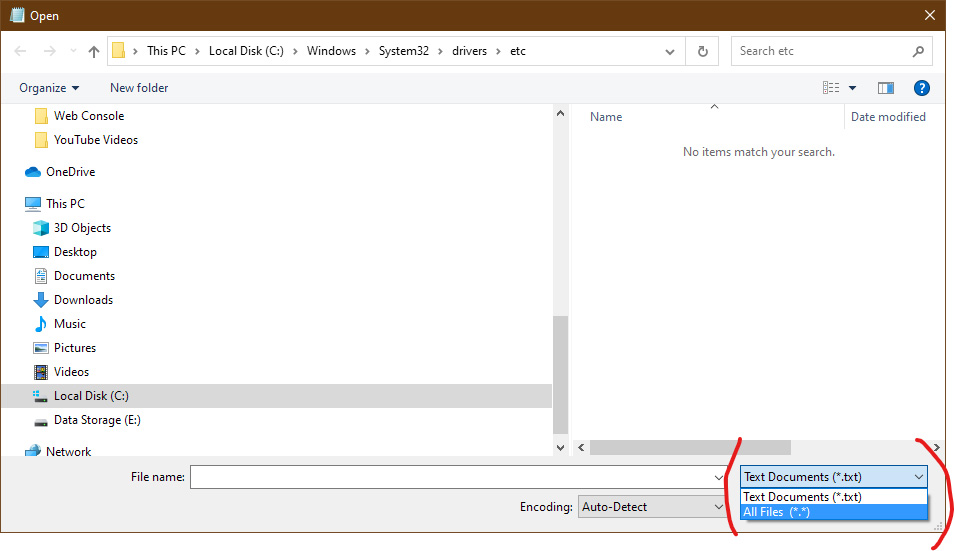
Task: Click the File name text field
Action: click(451, 477)
